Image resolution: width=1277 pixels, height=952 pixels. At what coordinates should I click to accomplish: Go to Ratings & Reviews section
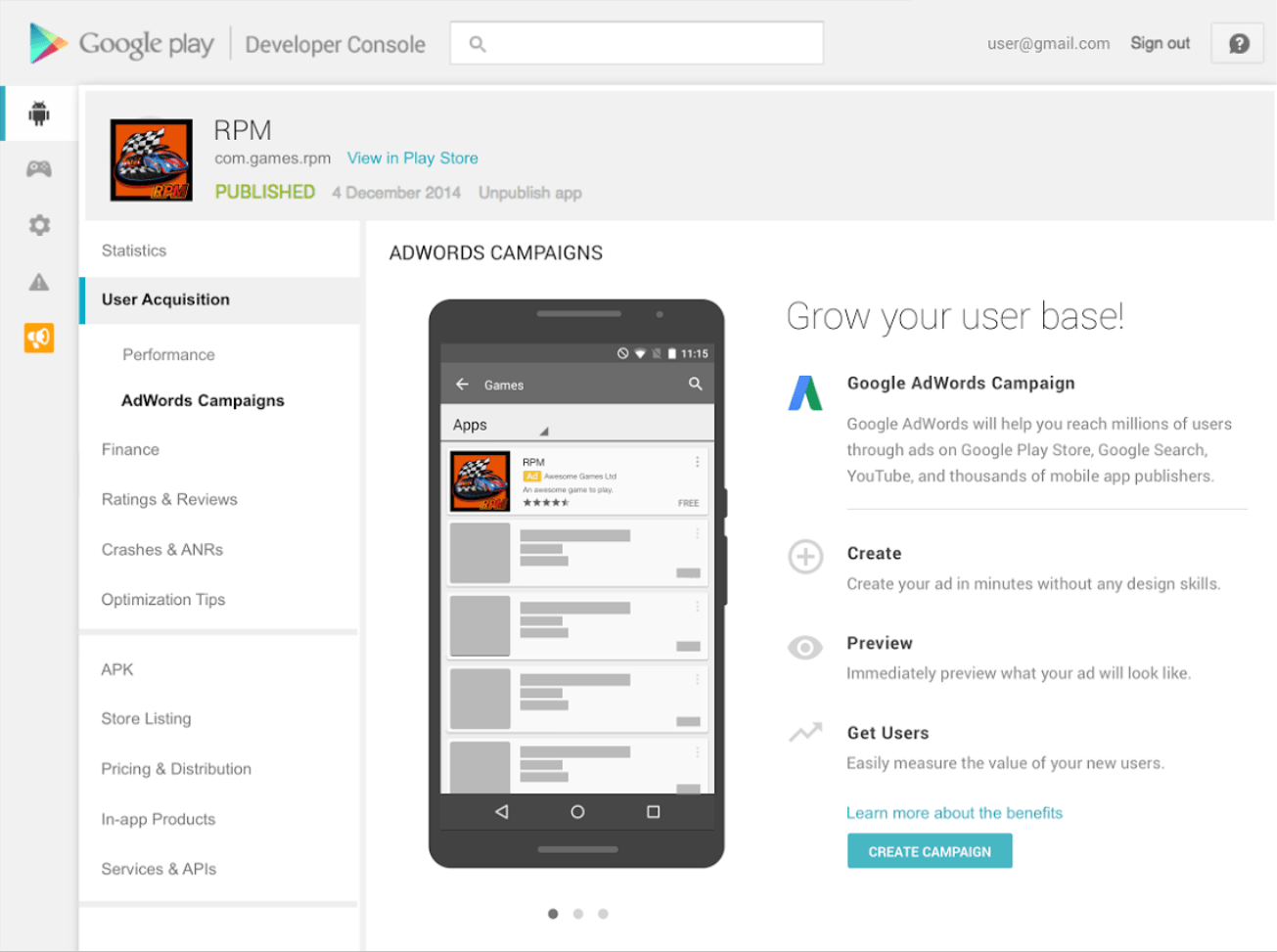point(169,500)
